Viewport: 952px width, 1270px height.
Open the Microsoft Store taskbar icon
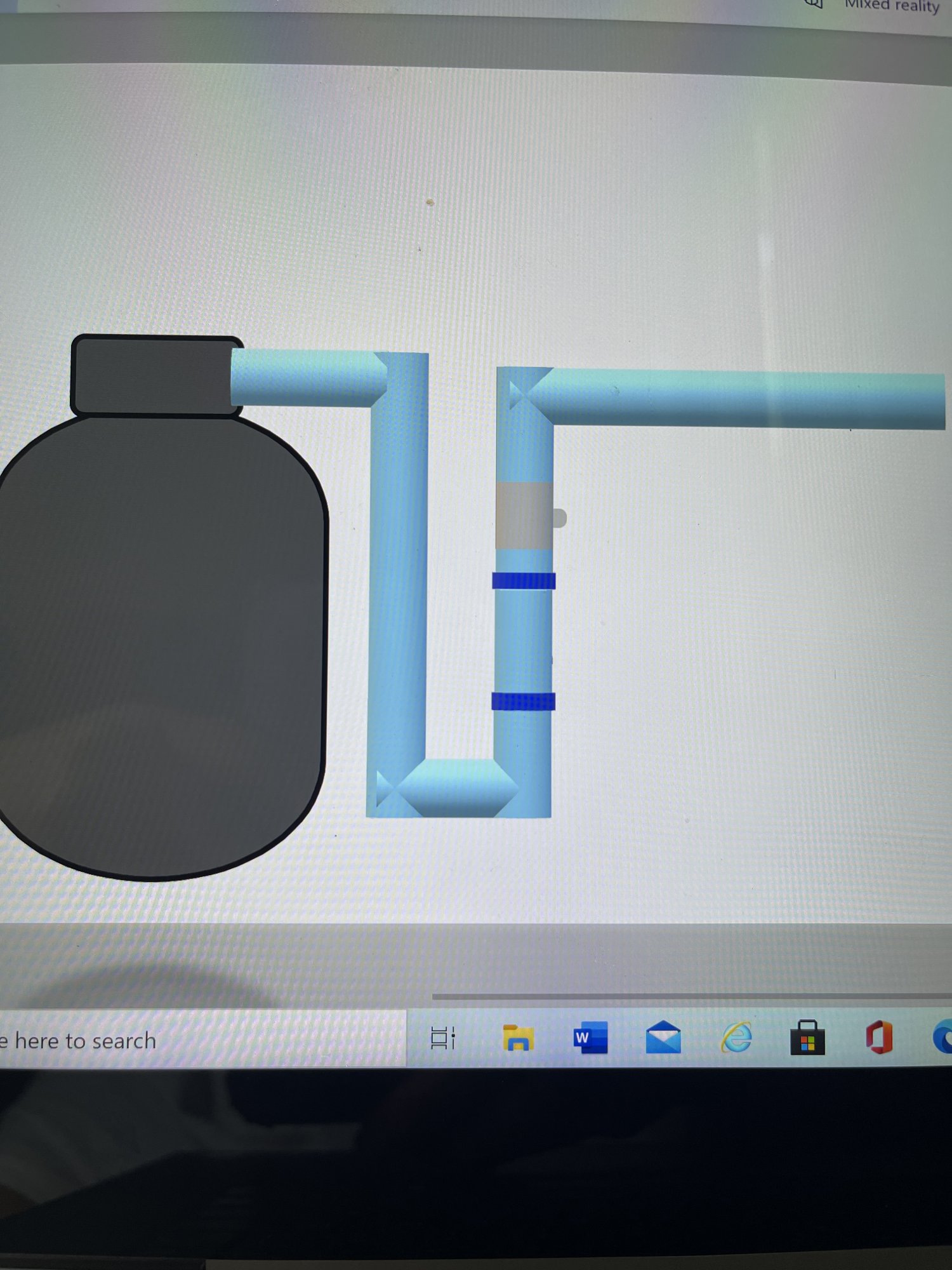tap(807, 1037)
